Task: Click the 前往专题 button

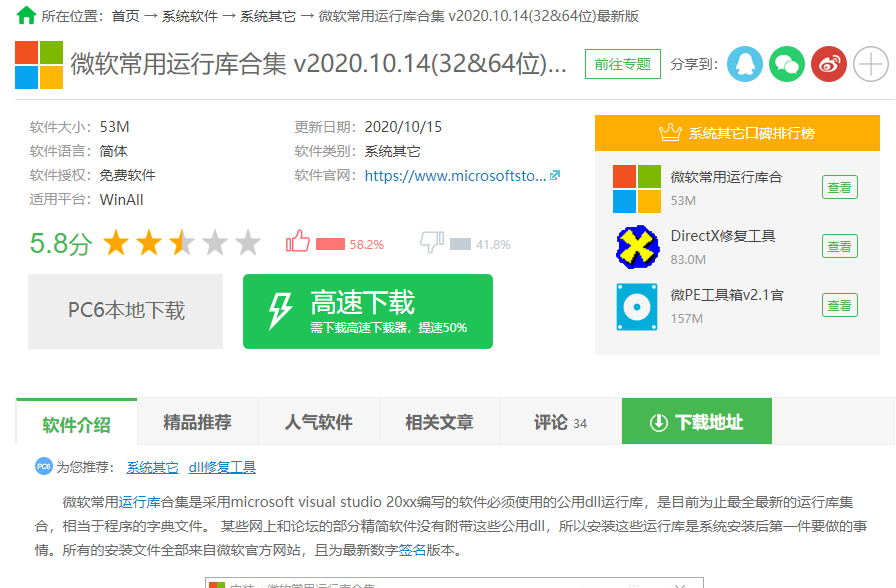Action: (623, 64)
